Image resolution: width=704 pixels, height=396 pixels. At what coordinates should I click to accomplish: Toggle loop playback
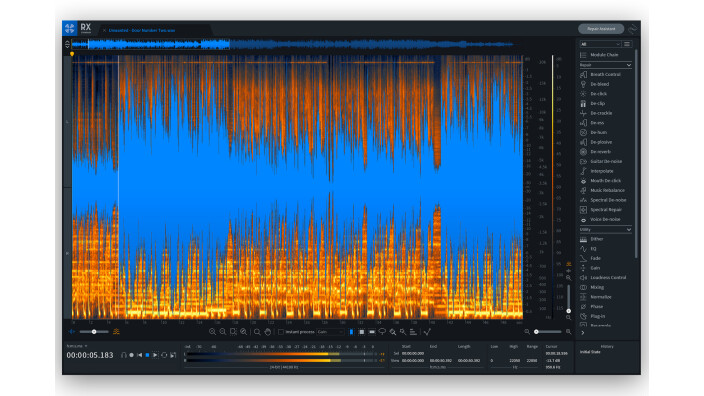coord(164,355)
